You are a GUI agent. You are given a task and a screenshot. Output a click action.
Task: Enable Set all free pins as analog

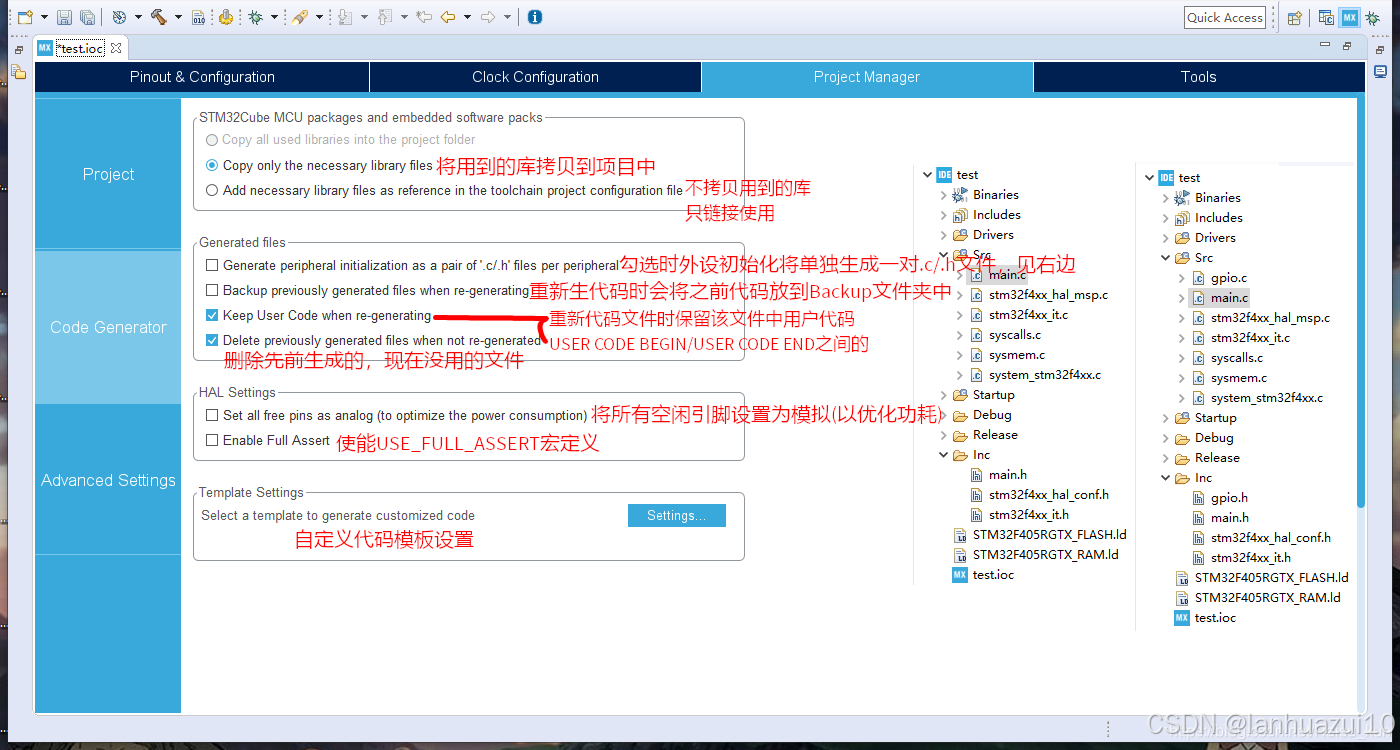click(x=212, y=415)
